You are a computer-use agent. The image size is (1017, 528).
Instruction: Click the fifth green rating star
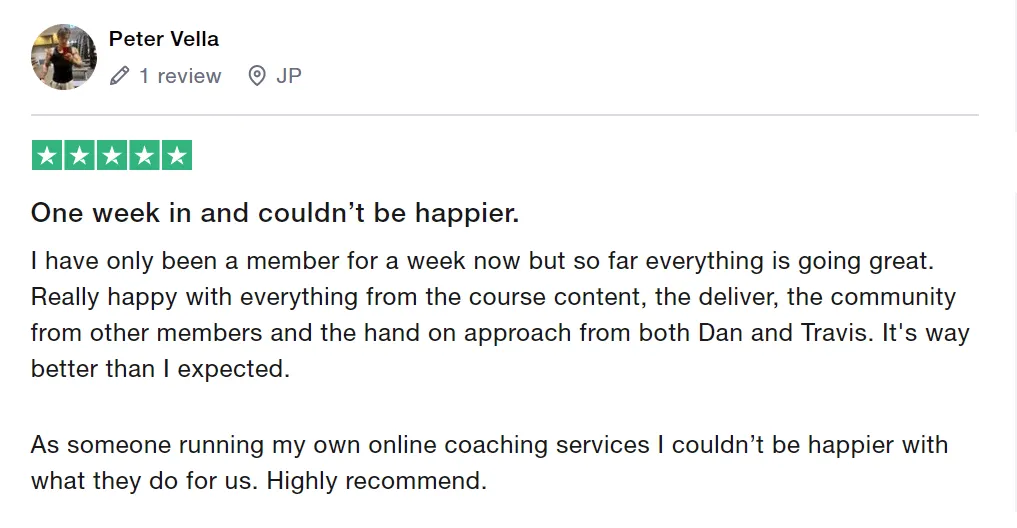[x=176, y=155]
